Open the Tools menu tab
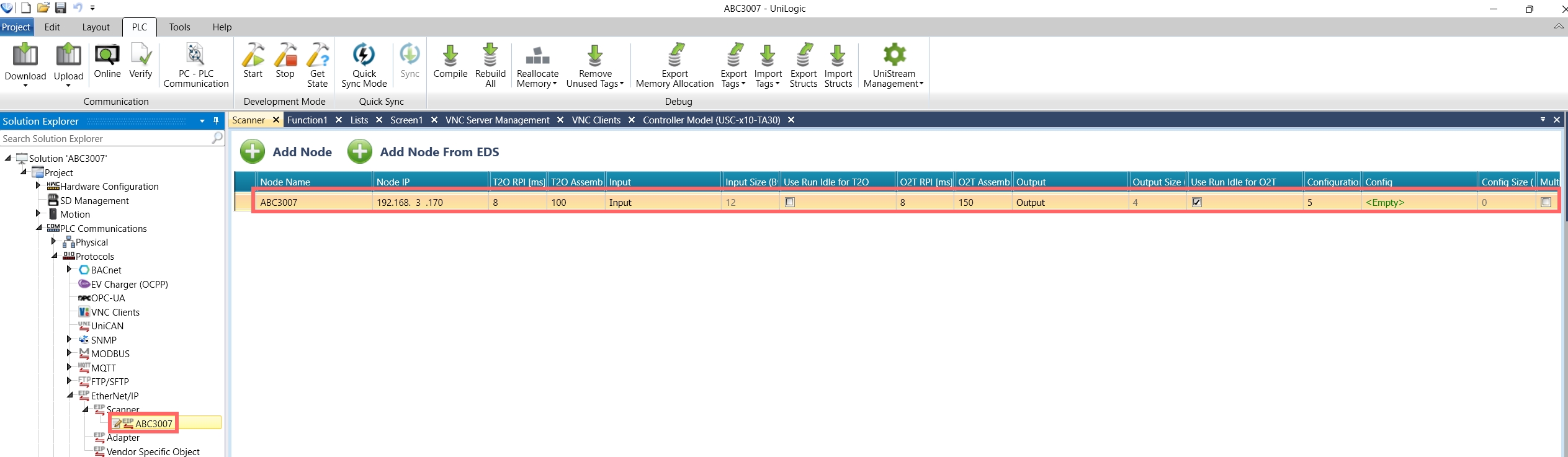The width and height of the screenshot is (1568, 457). [x=179, y=27]
